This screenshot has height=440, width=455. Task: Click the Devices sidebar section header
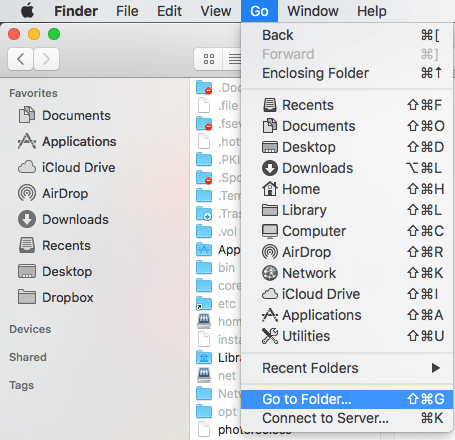(x=30, y=329)
